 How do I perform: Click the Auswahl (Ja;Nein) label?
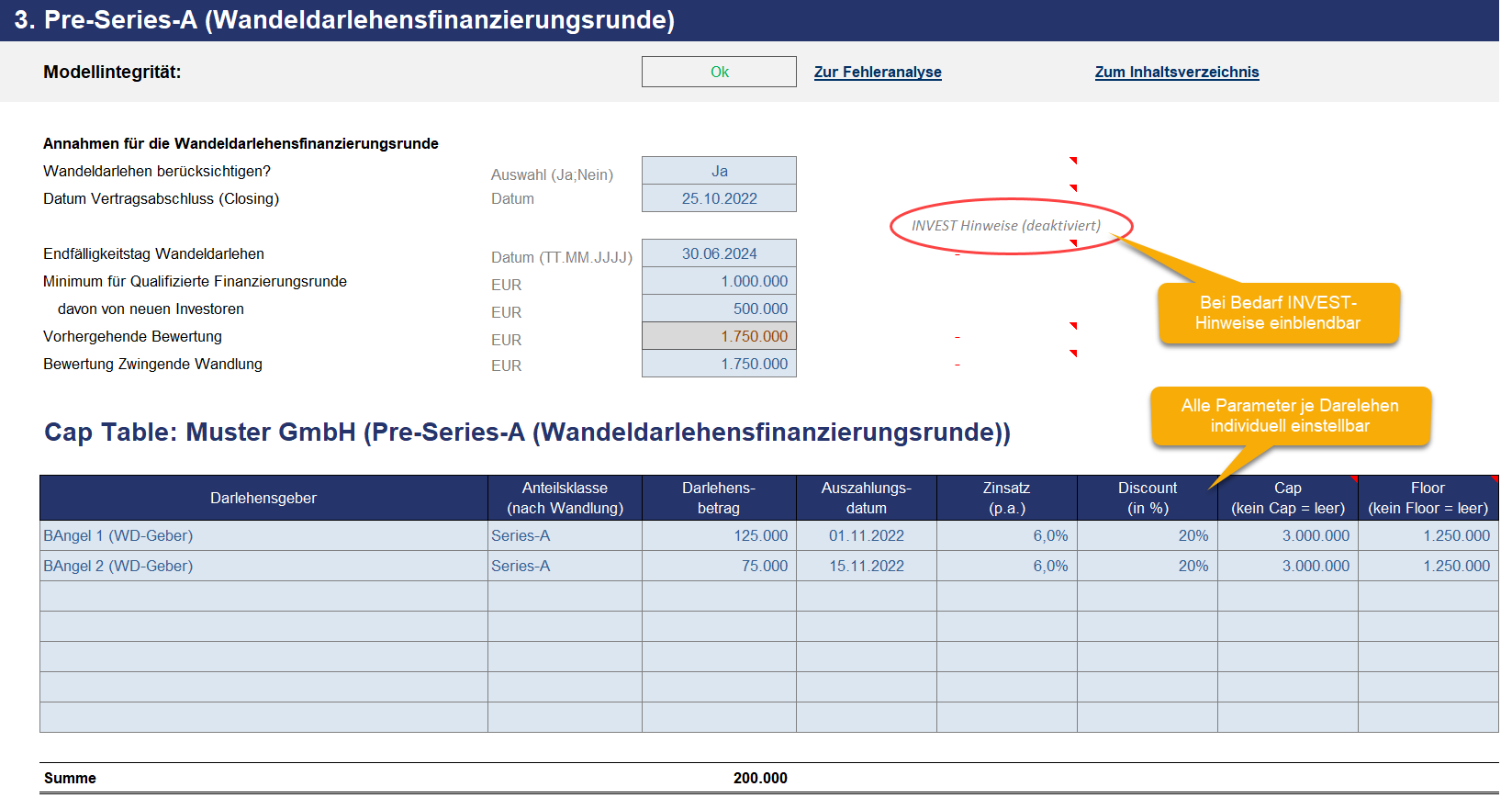tap(552, 174)
